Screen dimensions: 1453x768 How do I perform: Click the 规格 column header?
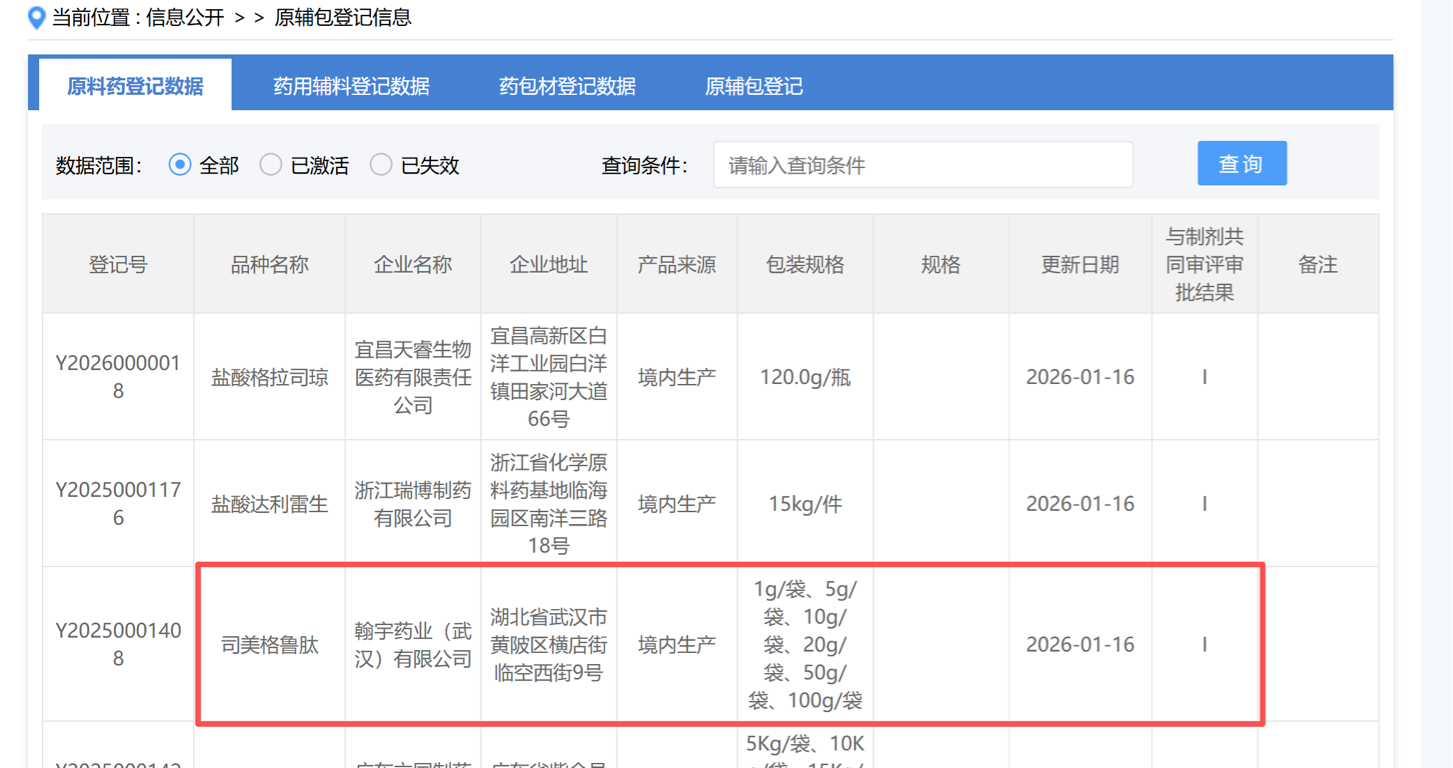941,265
